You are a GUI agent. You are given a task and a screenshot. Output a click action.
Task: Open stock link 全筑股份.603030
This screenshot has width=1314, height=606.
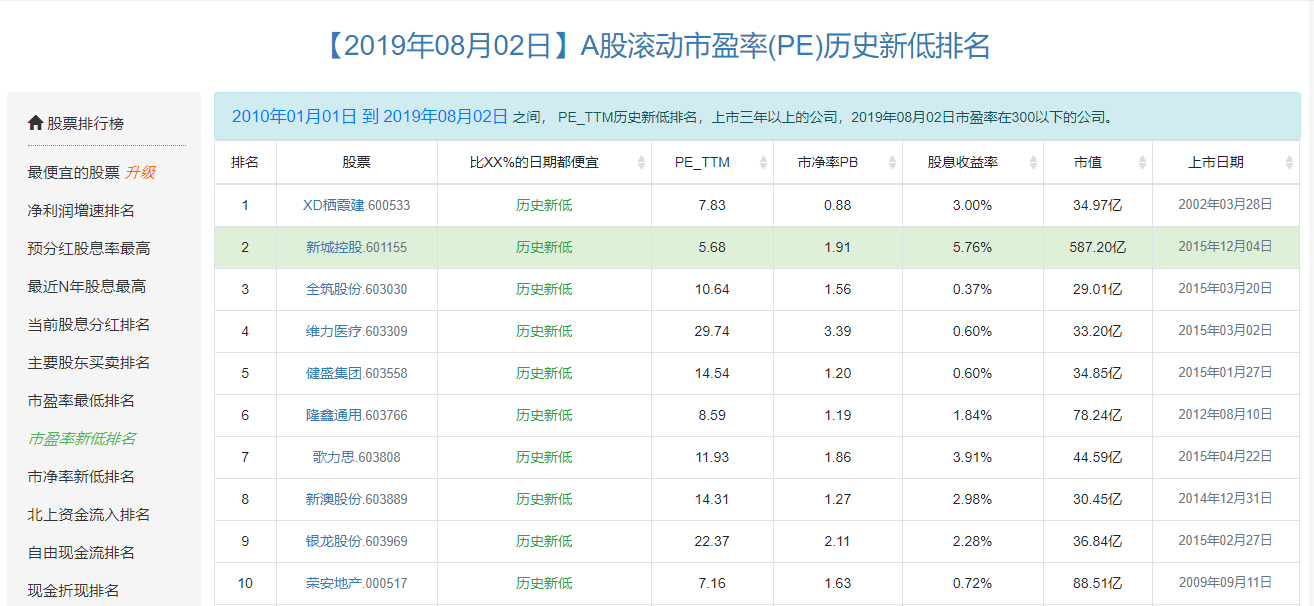[x=356, y=289]
